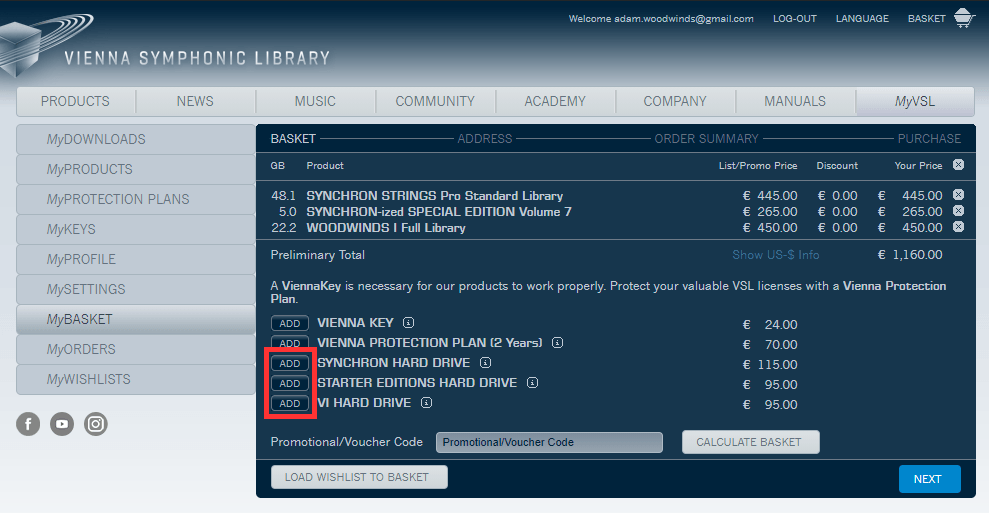
Task: Add VIENNA KEY to basket
Action: click(x=290, y=323)
